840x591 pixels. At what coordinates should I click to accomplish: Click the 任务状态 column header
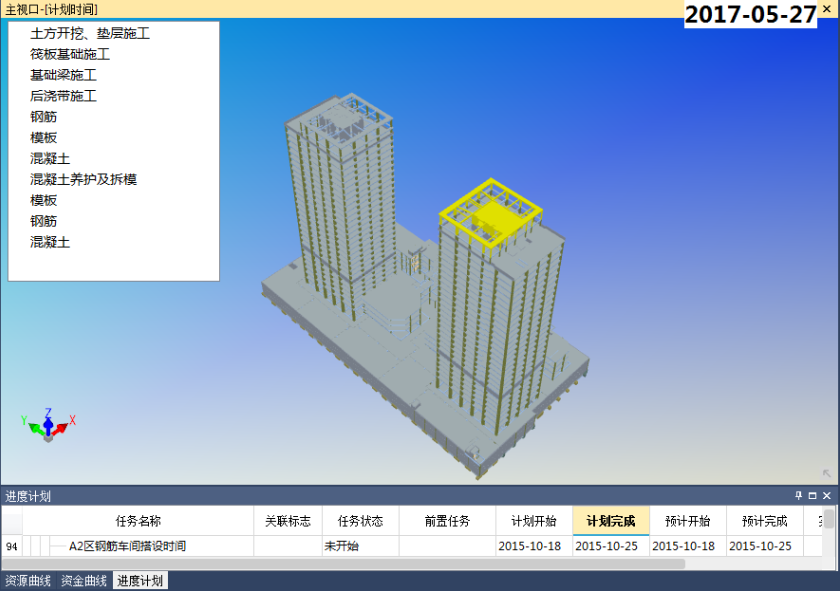coord(360,521)
